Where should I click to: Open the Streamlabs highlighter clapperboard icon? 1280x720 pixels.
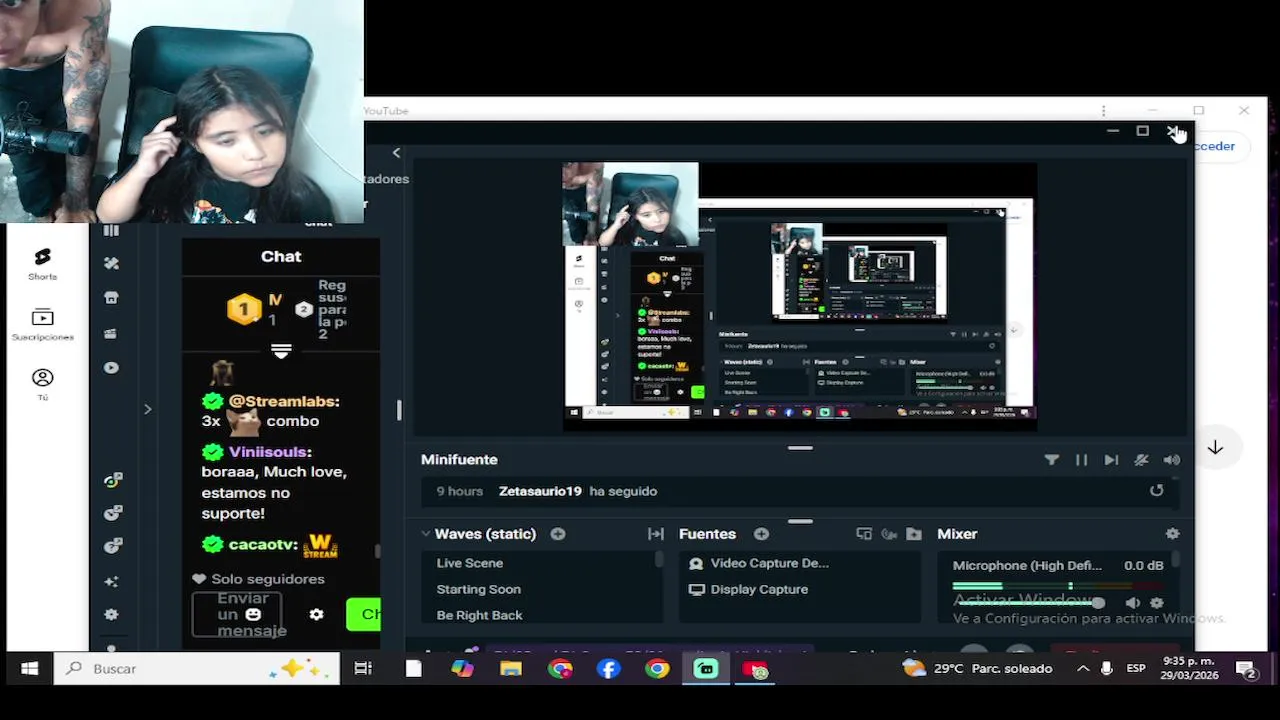(x=111, y=333)
